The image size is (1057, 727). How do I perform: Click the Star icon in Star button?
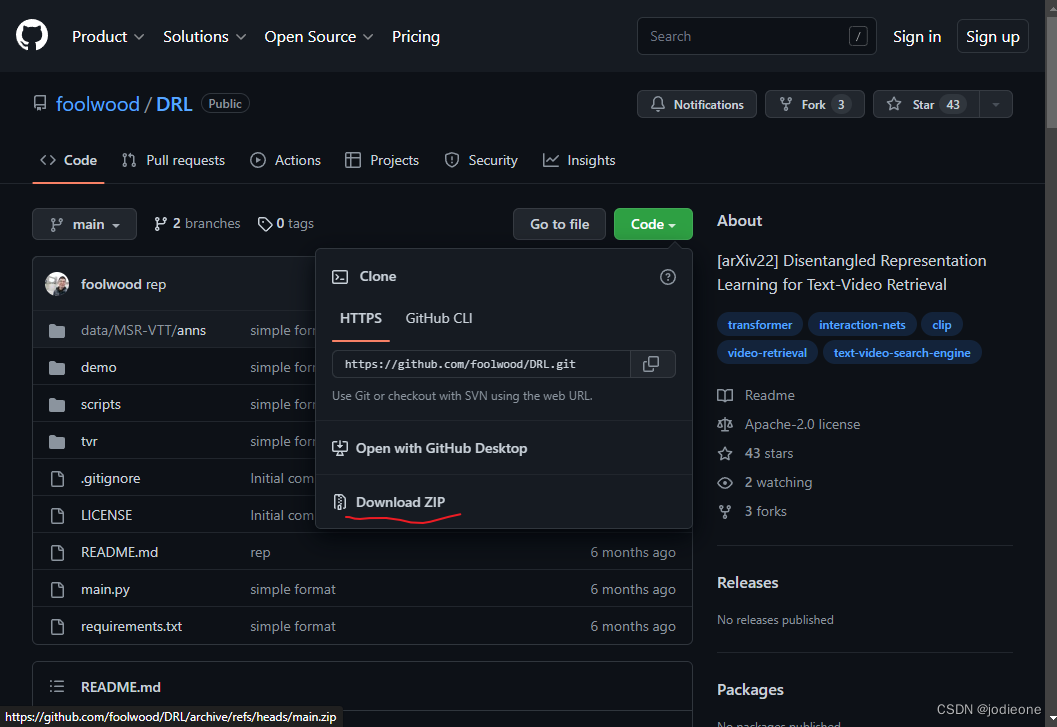coord(894,104)
